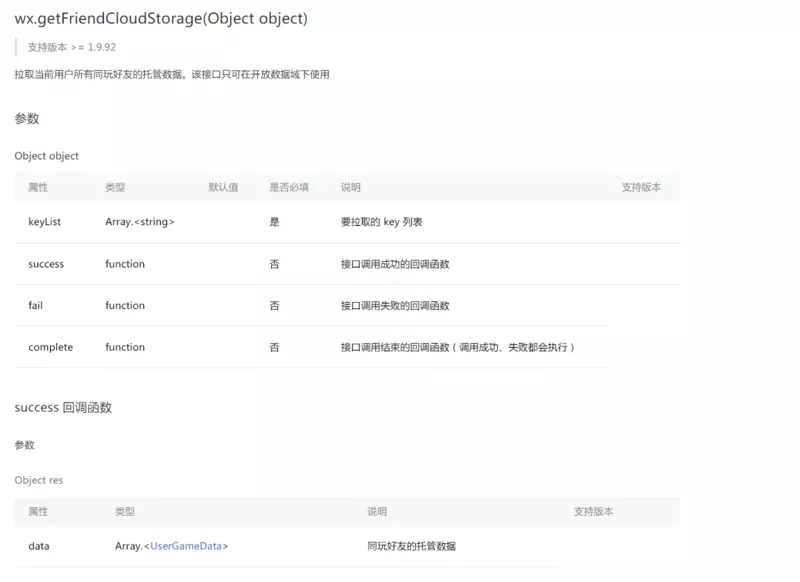
Task: Click the data property cell
Action: pyautogui.click(x=39, y=546)
